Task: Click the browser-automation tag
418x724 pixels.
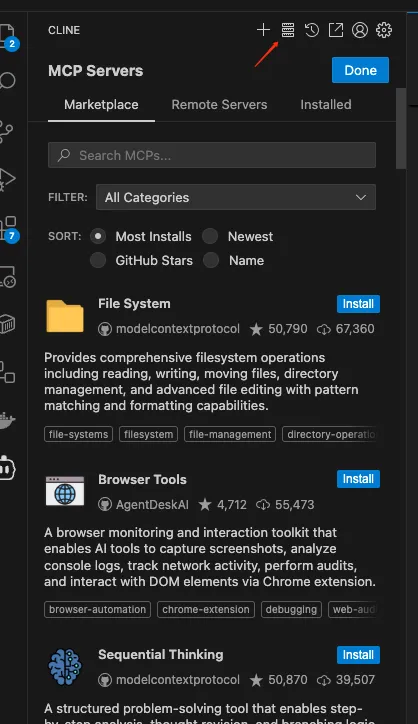Action: 97,609
